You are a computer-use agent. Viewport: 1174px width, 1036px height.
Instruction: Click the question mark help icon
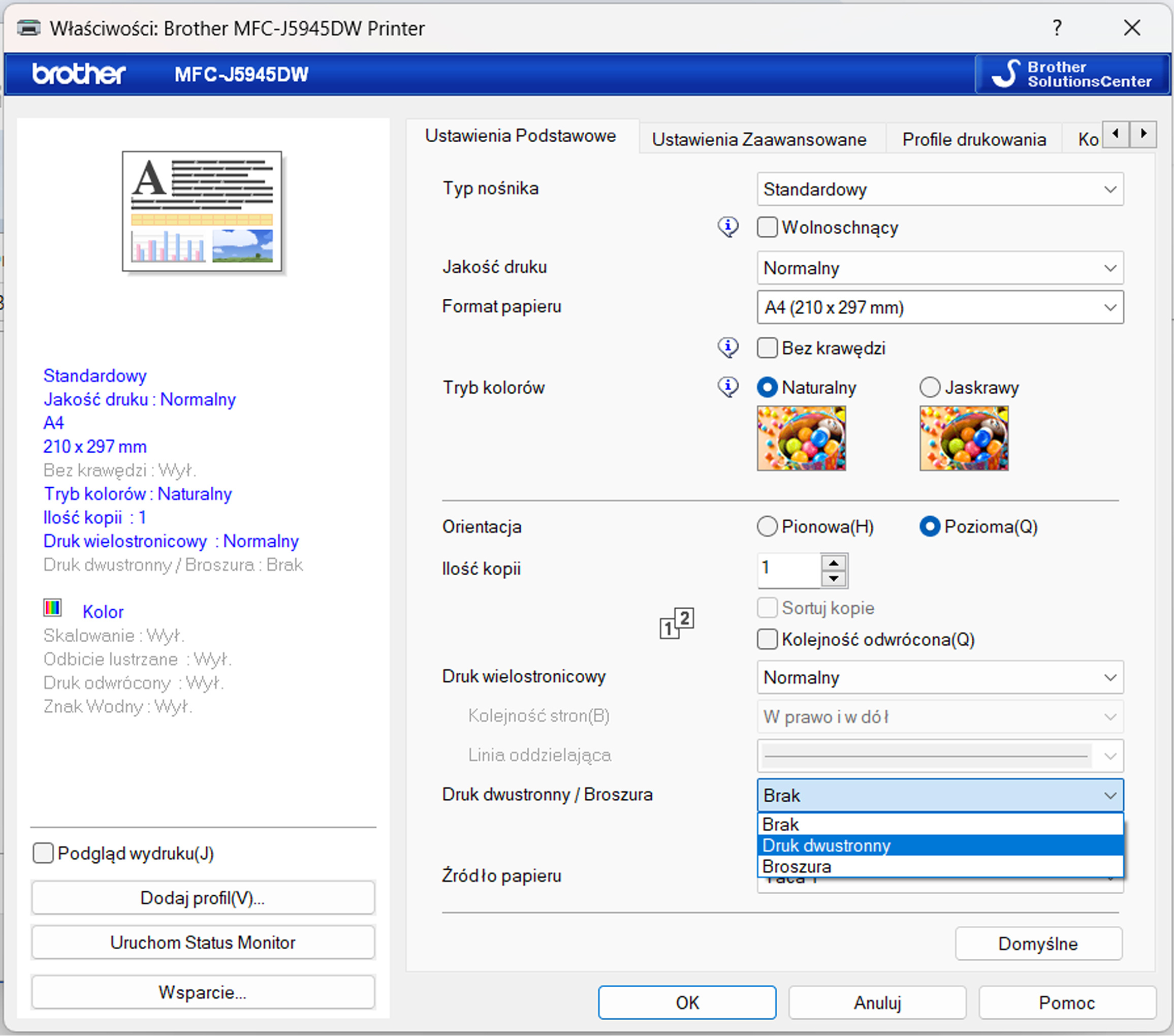1056,27
